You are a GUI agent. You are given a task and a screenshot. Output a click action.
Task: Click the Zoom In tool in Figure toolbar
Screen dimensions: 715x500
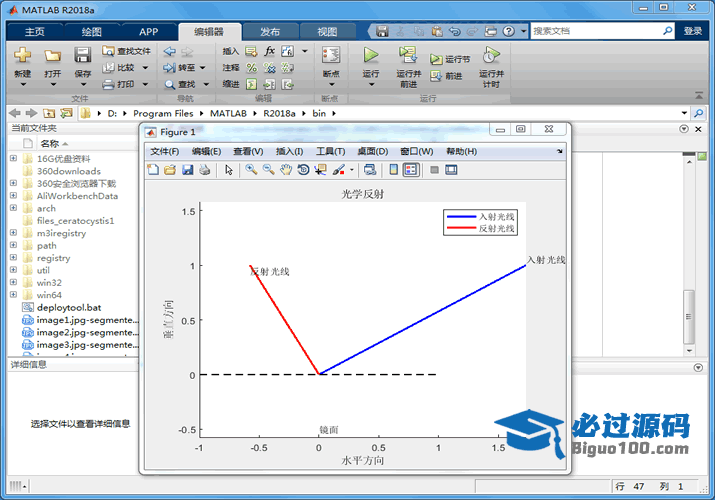pos(251,170)
